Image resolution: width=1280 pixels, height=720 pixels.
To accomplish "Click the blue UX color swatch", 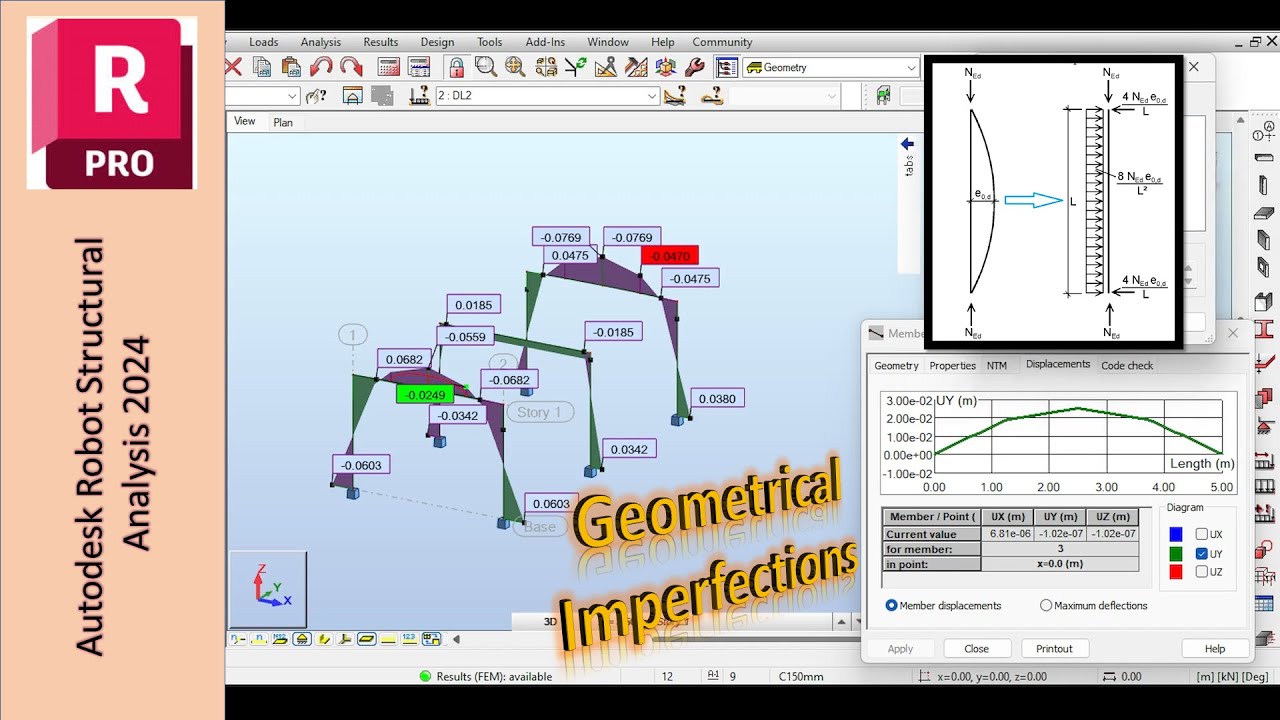I will [1176, 535].
